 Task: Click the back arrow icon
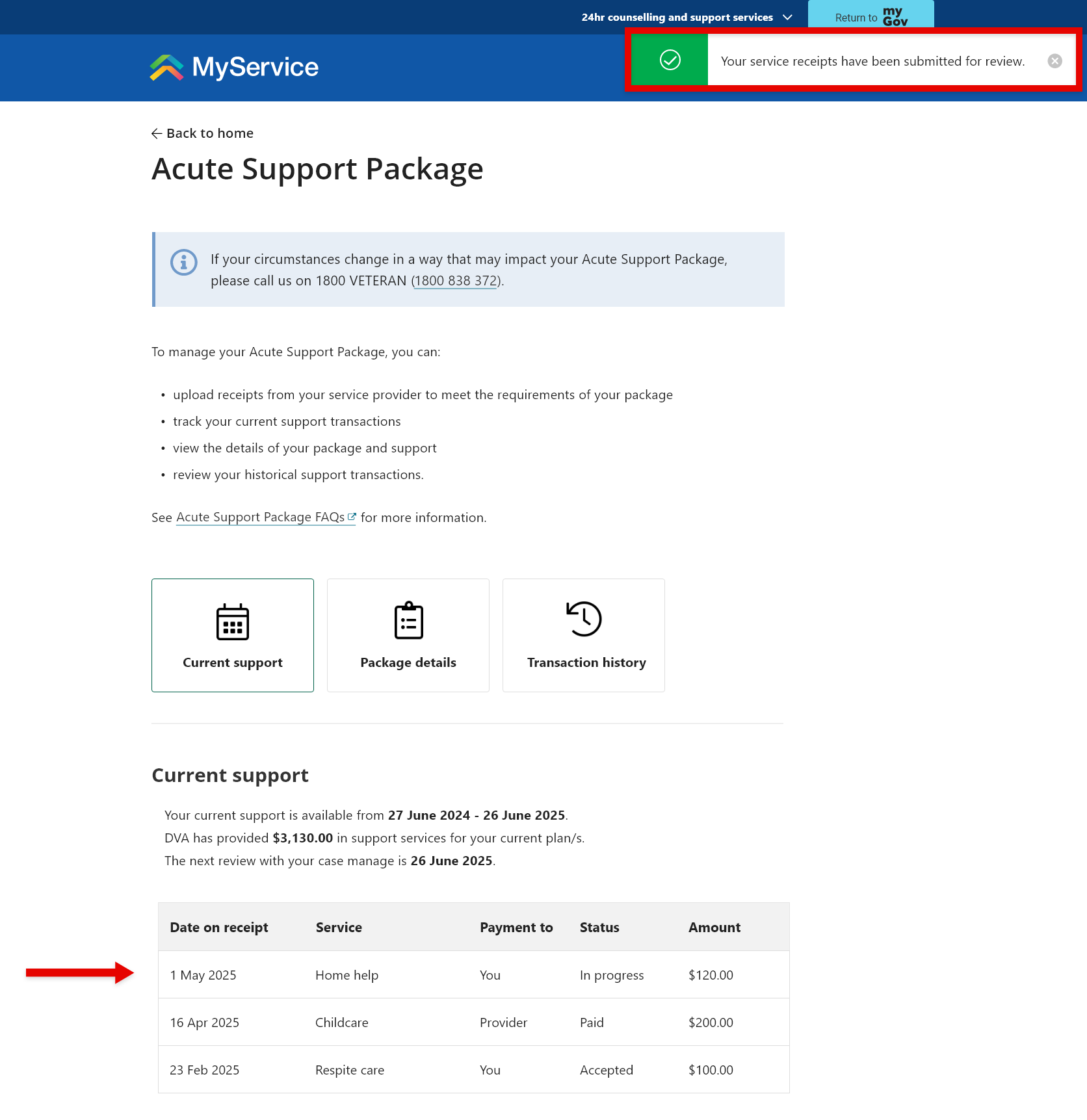pyautogui.click(x=157, y=133)
